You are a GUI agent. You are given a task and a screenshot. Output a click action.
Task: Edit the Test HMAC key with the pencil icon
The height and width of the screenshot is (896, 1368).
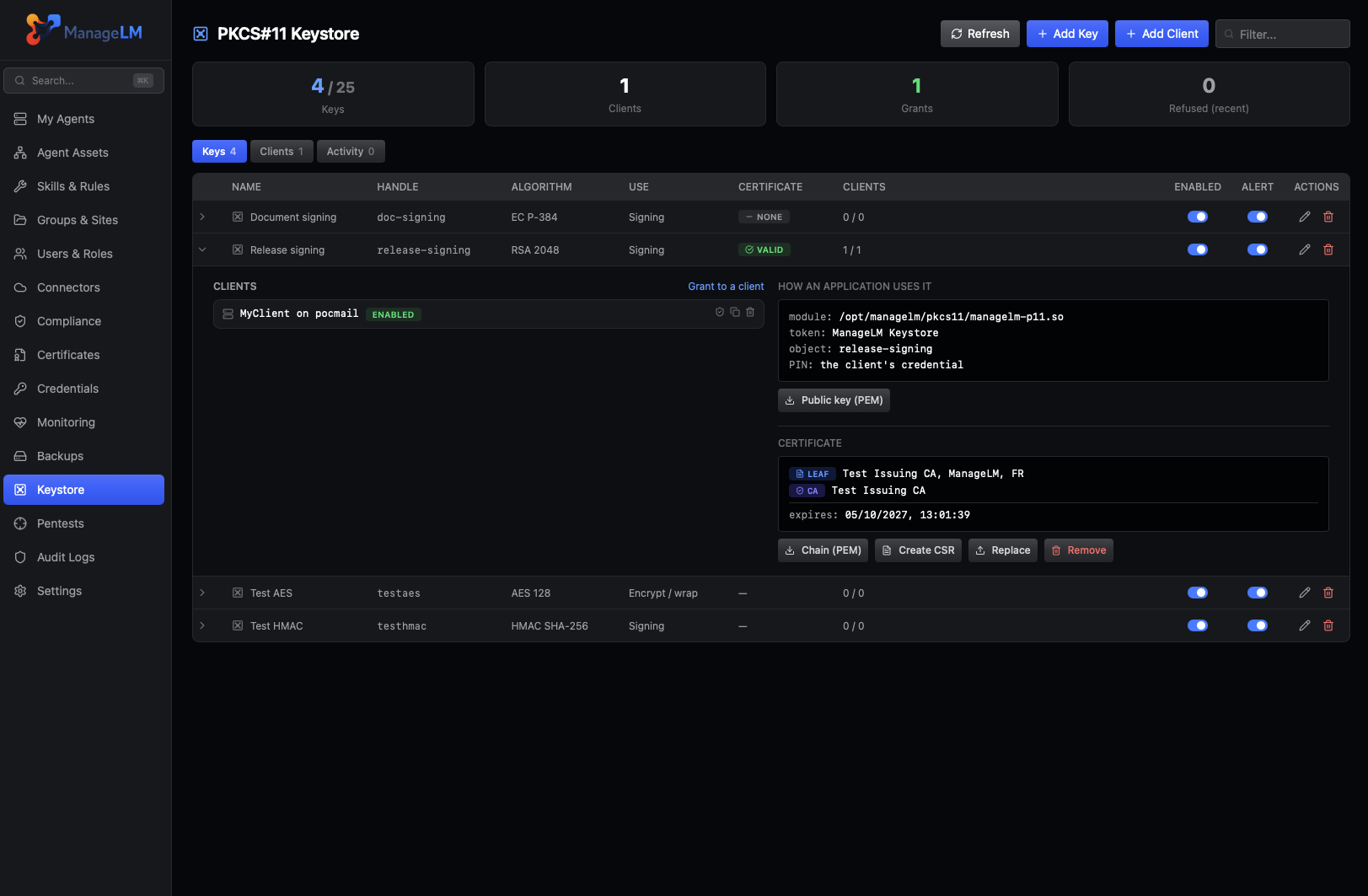click(1305, 625)
